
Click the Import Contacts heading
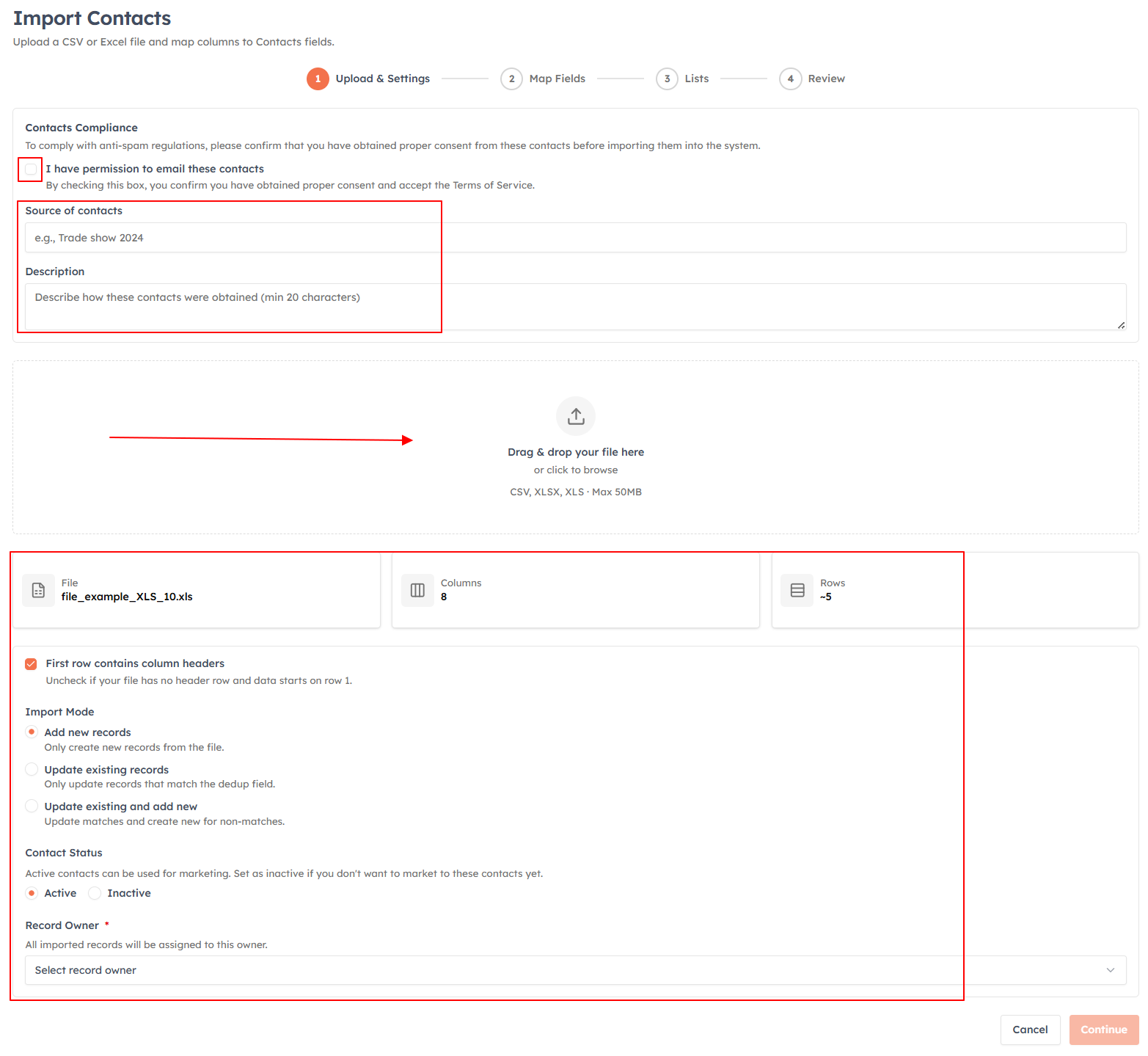92,18
